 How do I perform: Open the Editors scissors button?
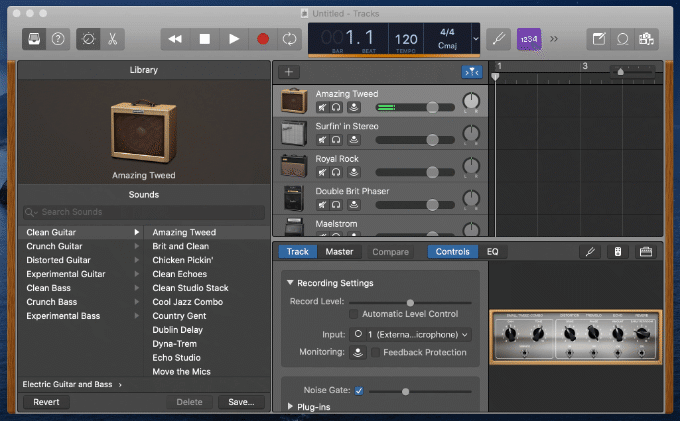click(113, 39)
